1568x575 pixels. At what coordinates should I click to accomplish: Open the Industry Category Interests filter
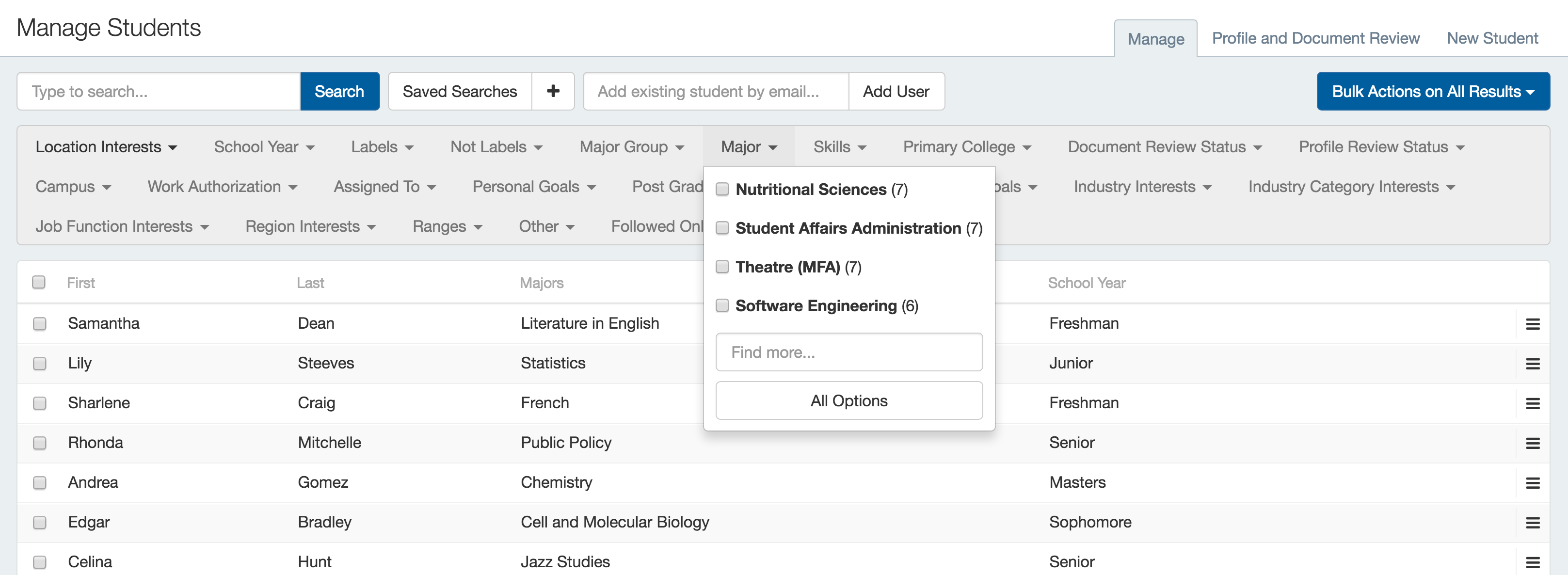point(1351,187)
